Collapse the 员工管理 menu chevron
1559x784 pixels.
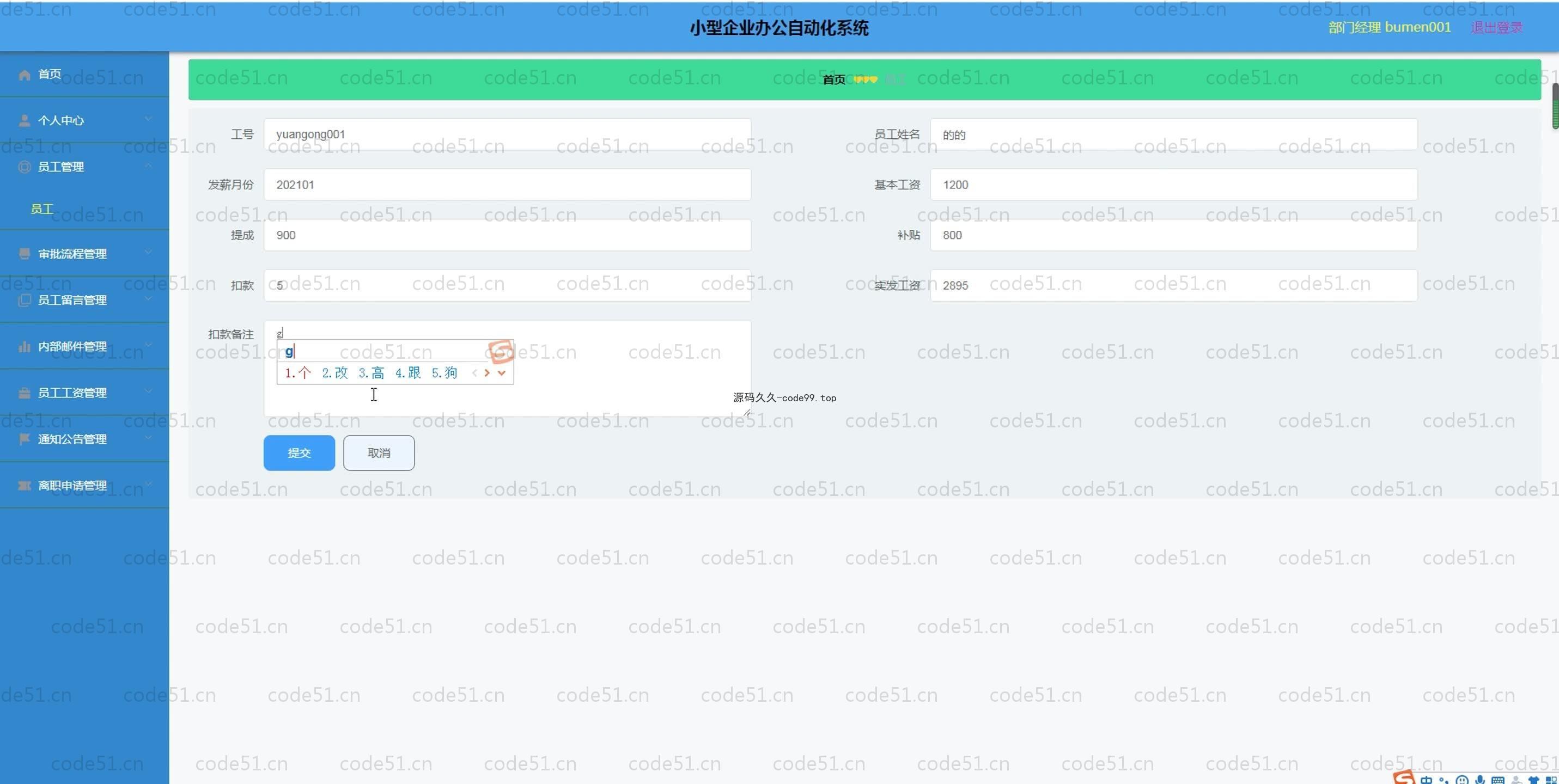tap(148, 166)
